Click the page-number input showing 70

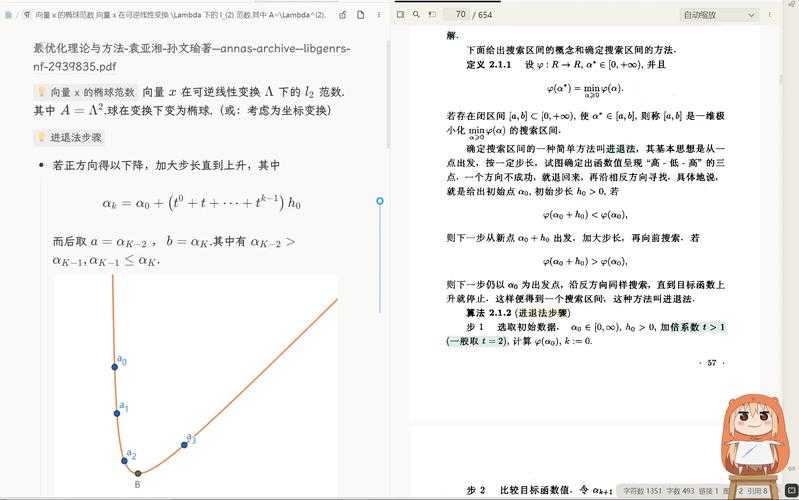pos(457,15)
